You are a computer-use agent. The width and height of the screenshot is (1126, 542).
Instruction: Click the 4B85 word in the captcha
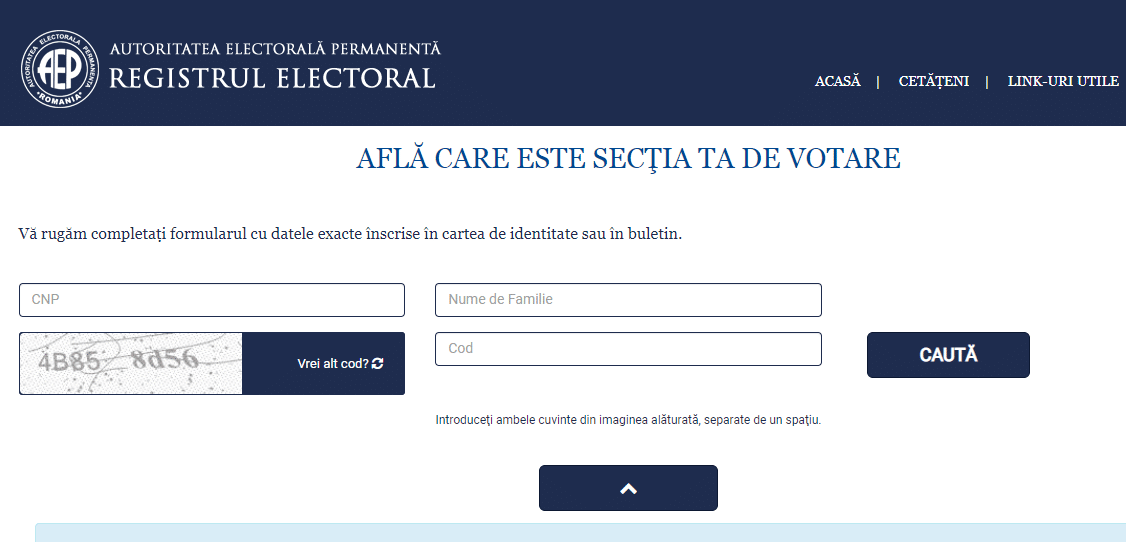click(70, 363)
